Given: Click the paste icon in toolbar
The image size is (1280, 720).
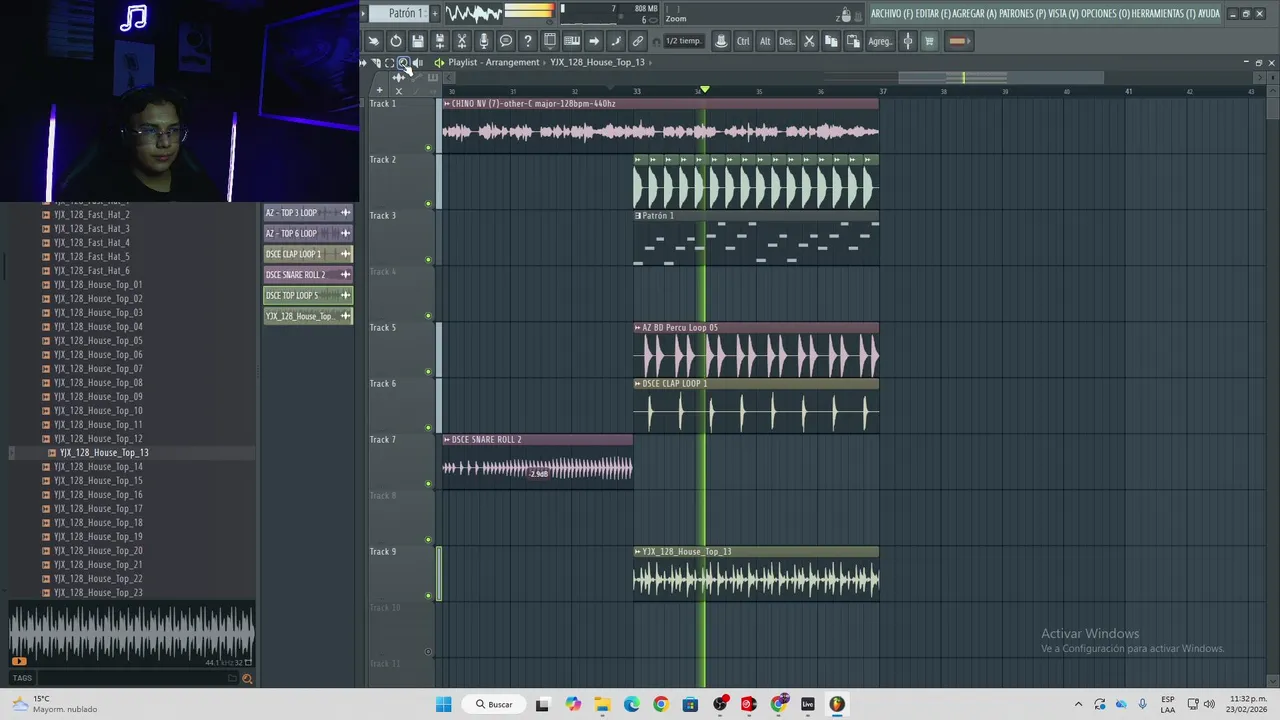Looking at the screenshot, I should 853,41.
